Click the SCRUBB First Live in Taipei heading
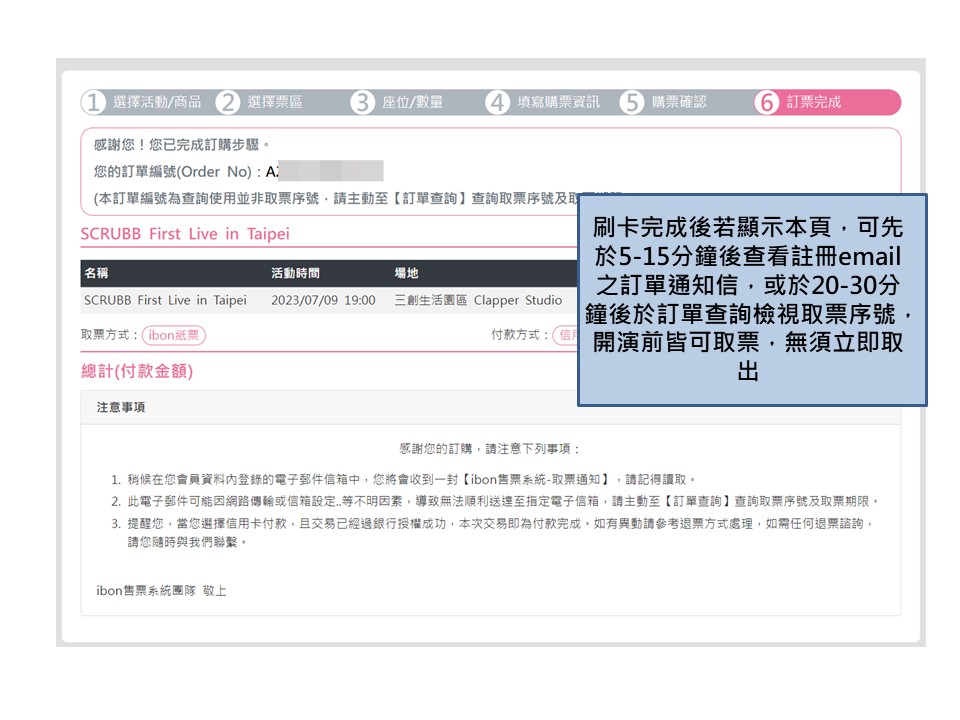The image size is (960, 720). 185,234
